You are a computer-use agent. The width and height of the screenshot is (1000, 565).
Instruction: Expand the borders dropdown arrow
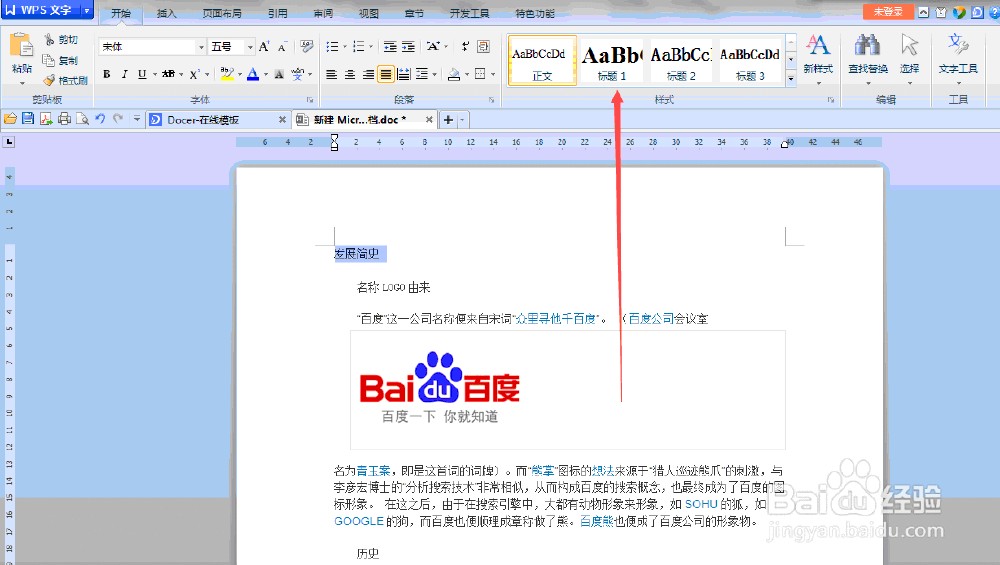click(x=493, y=75)
